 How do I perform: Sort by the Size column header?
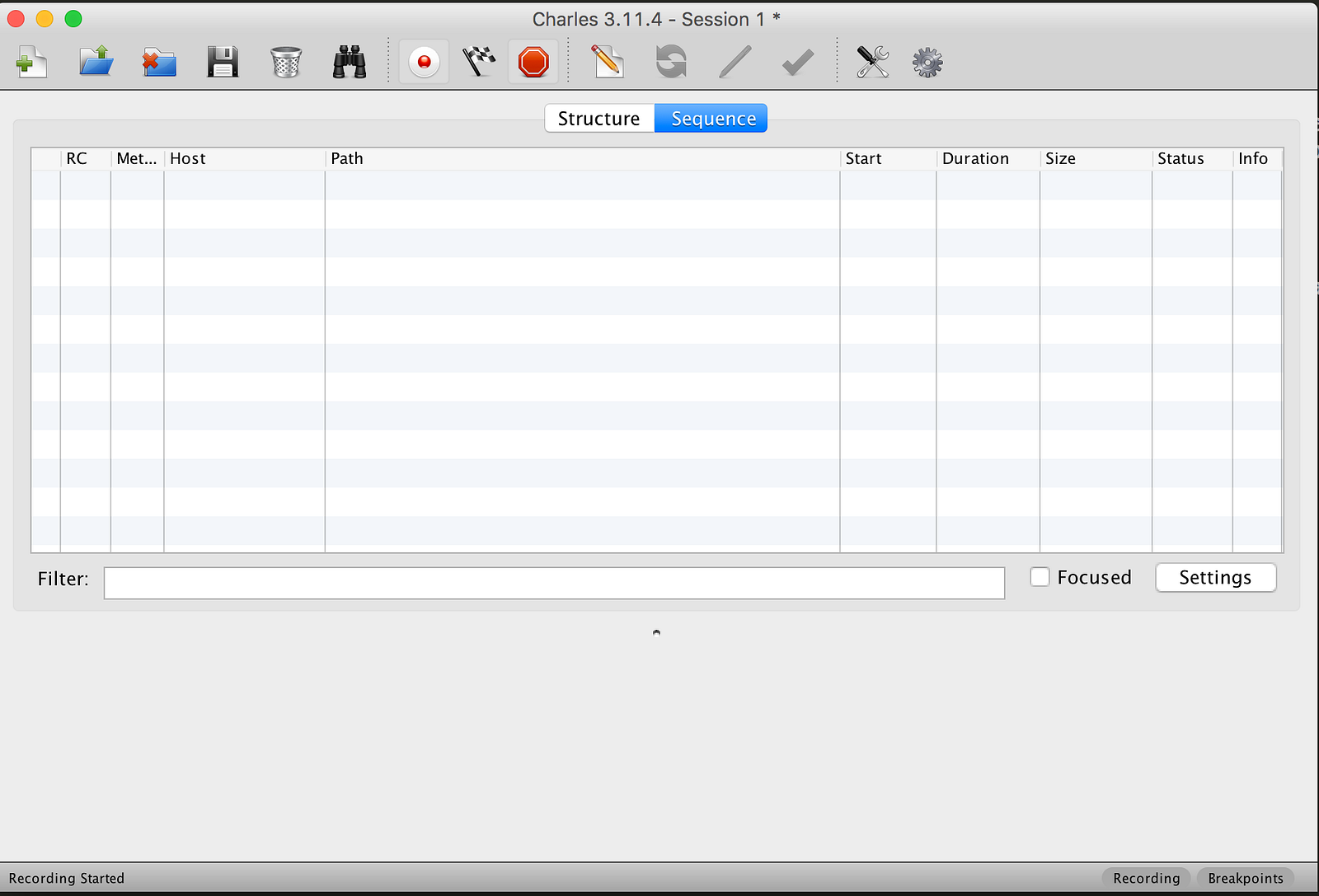1096,159
